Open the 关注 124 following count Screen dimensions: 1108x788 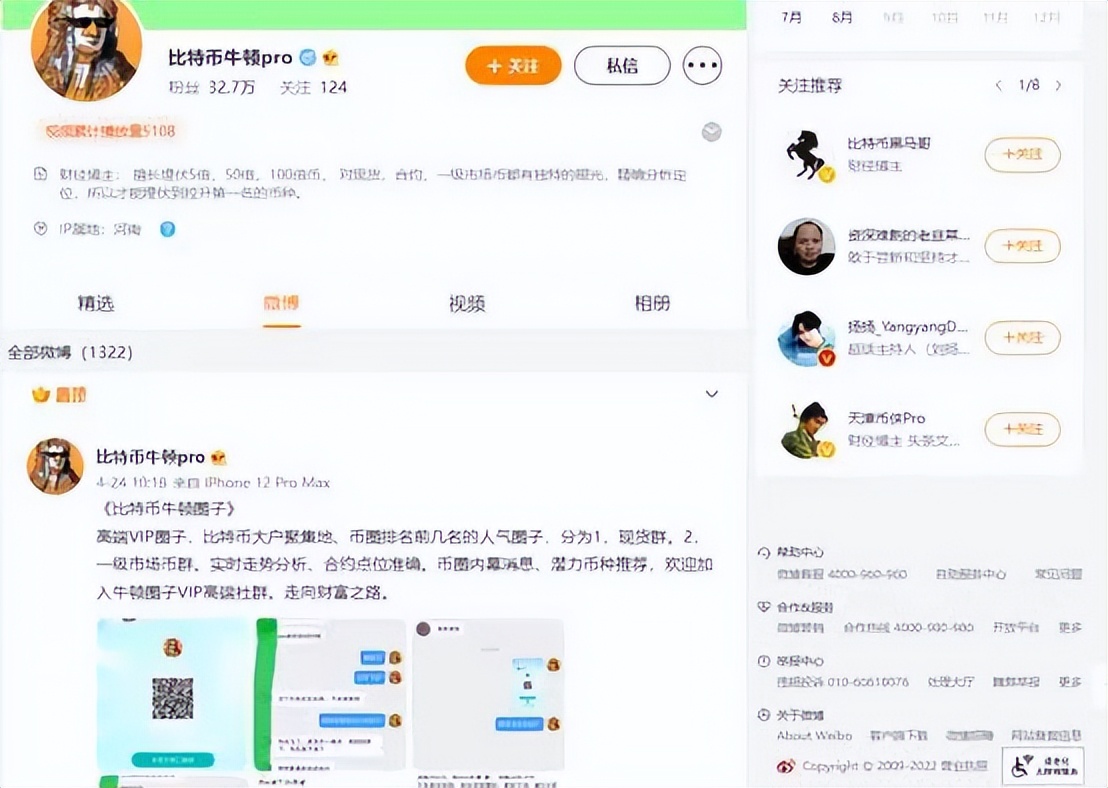tap(313, 88)
